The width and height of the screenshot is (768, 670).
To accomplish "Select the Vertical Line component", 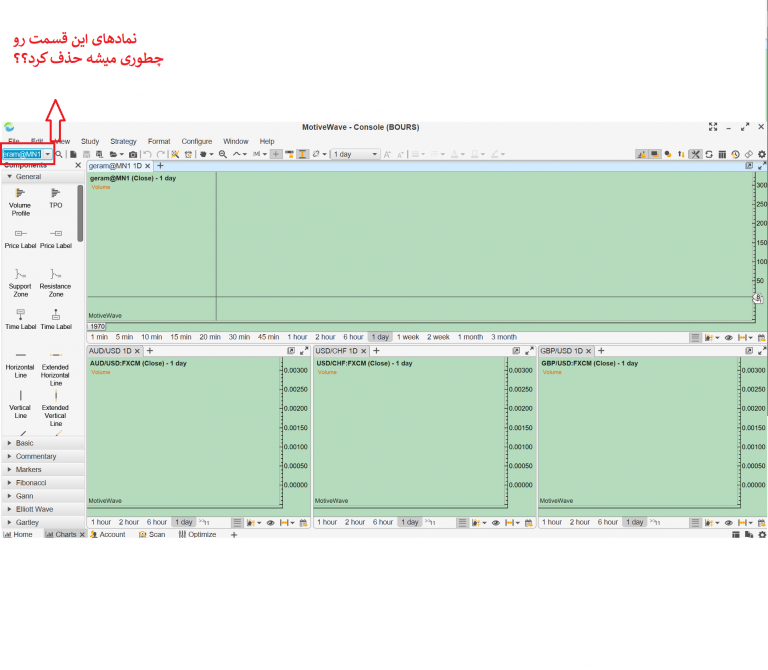I will tap(21, 405).
